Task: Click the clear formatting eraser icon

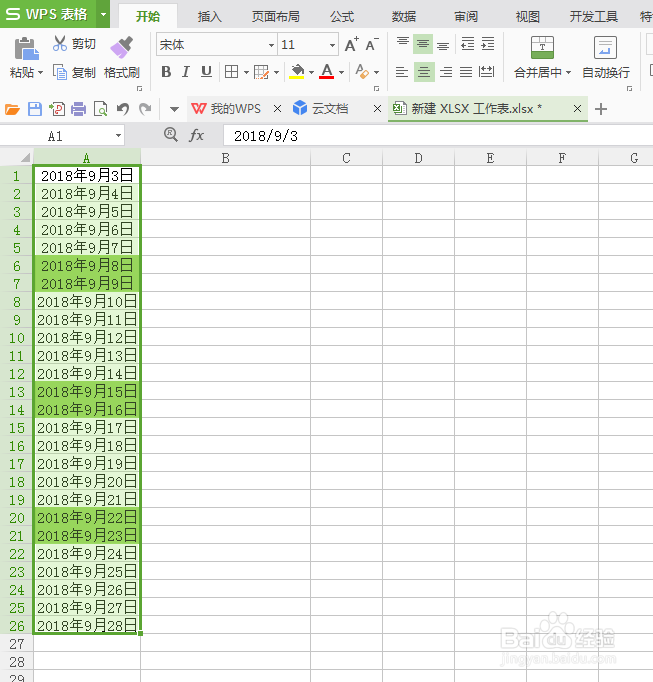Action: tap(362, 72)
